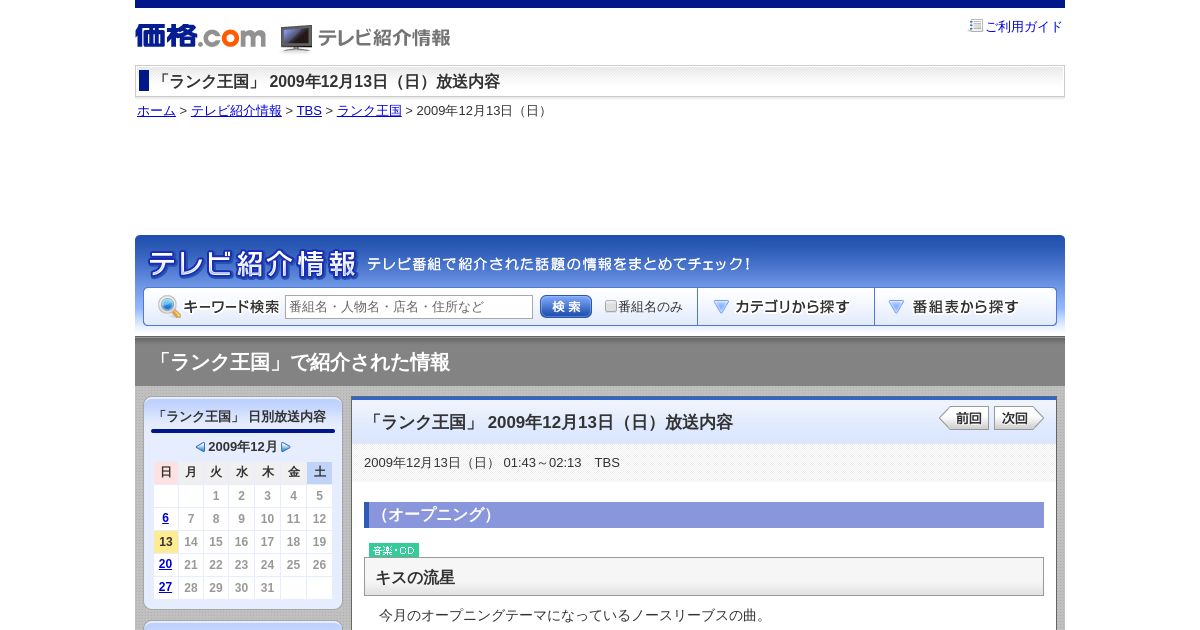Click the ご利用ガイド guide icon
1200x630 pixels.
pos(975,26)
